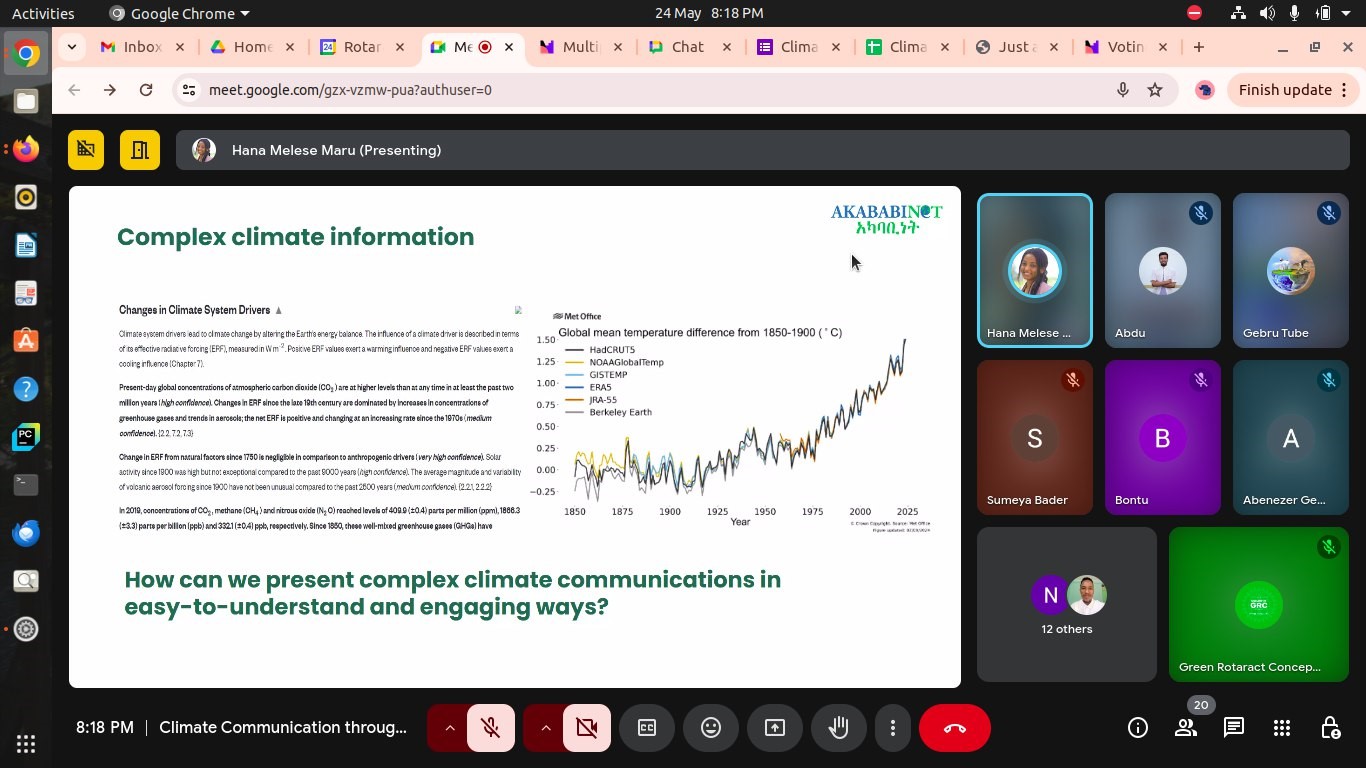The width and height of the screenshot is (1366, 768).
Task: Toggle the muted microphone button
Action: (x=490, y=728)
